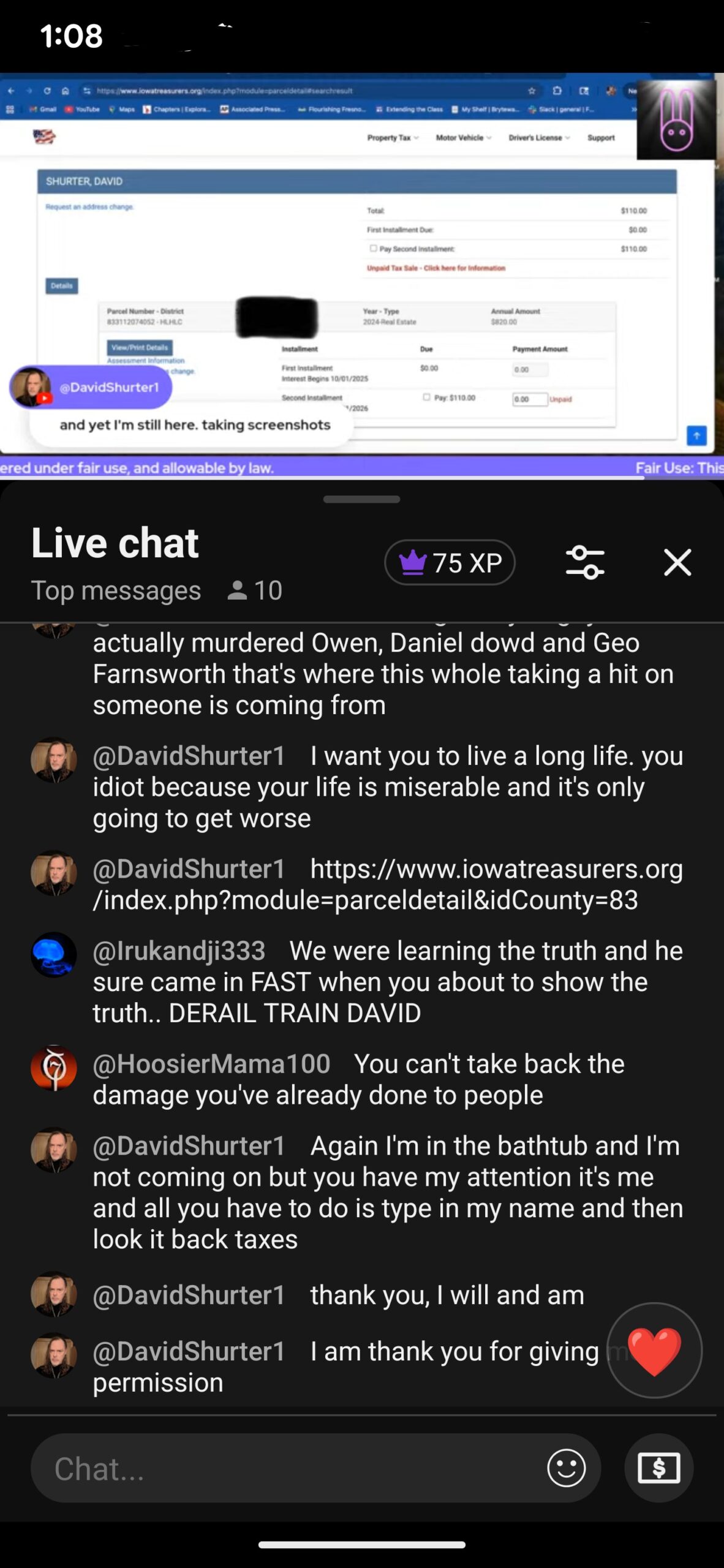Expand the Property Tax menu
Image resolution: width=724 pixels, height=1568 pixels.
click(393, 138)
